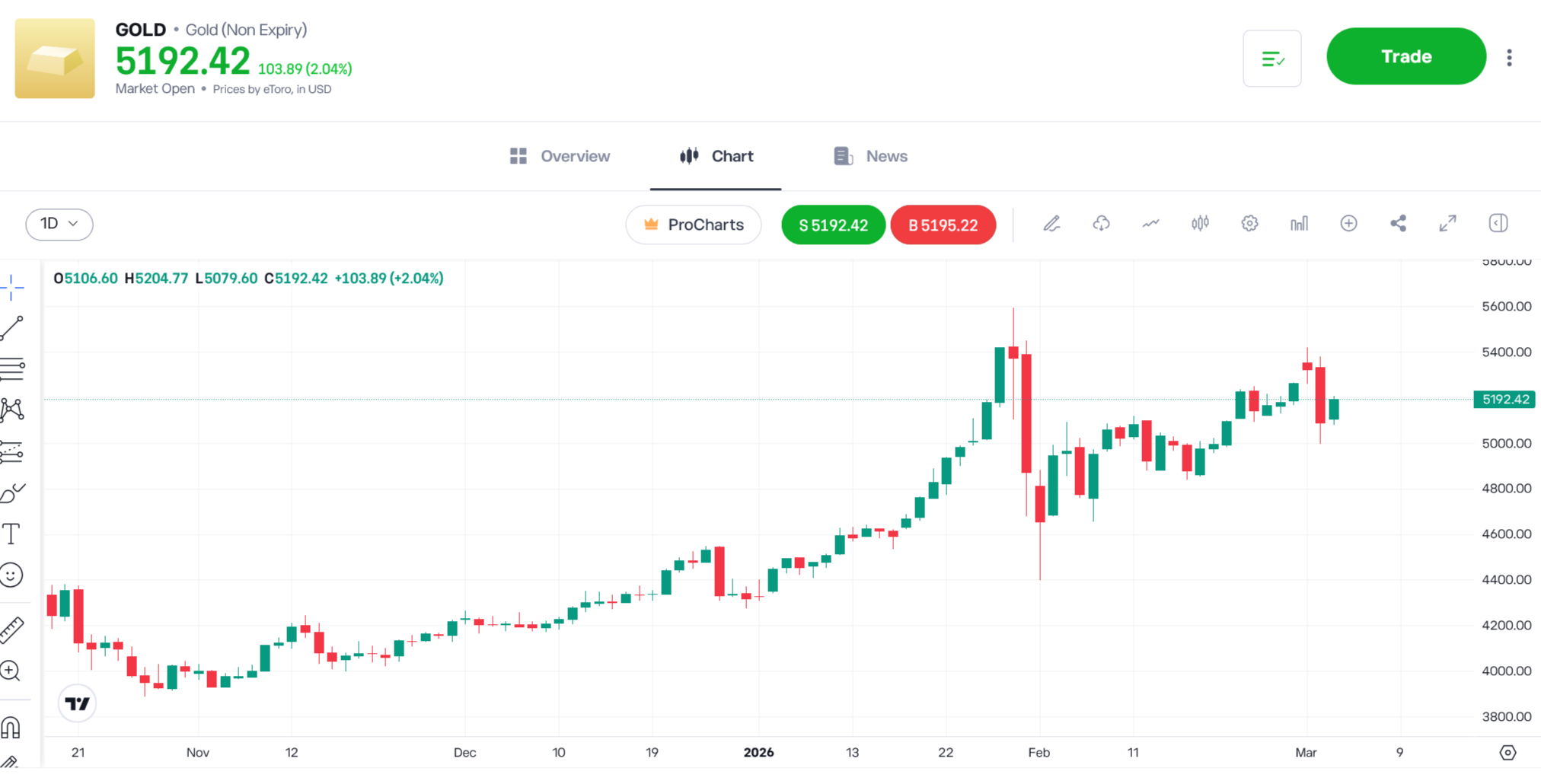Collapse the right-side panel toggle
This screenshot has width=1541, height=784.
click(1497, 222)
